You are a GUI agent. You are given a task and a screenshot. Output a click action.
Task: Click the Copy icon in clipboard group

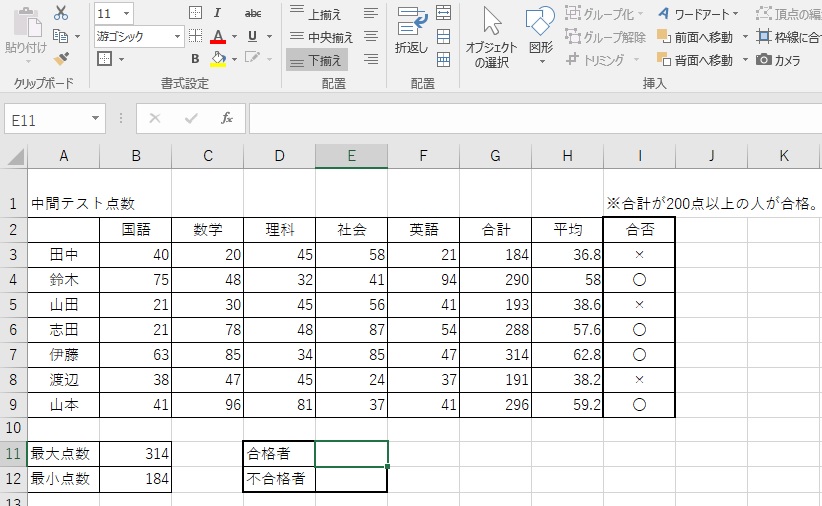pos(61,36)
